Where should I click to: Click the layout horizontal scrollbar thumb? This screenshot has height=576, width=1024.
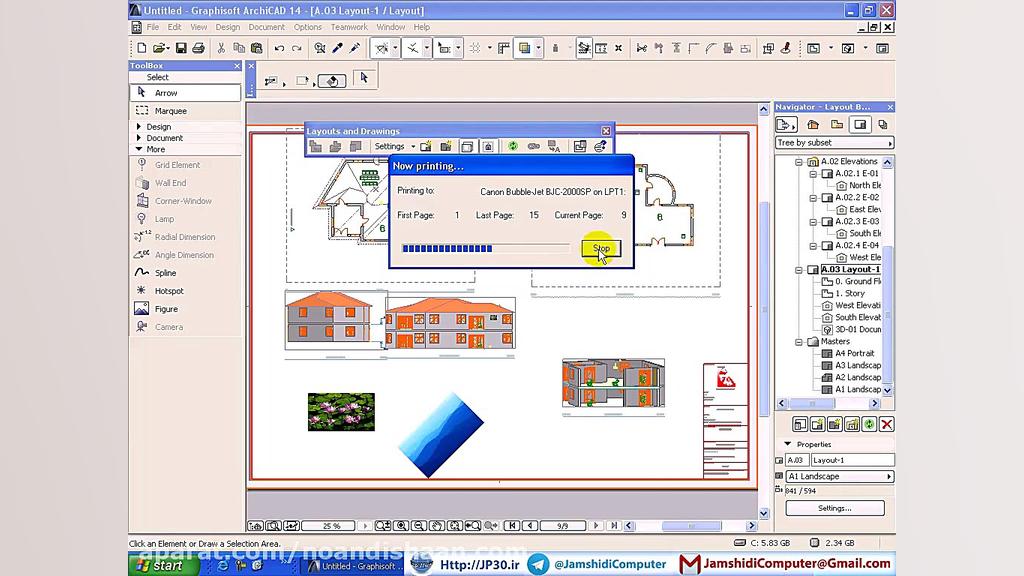click(691, 526)
